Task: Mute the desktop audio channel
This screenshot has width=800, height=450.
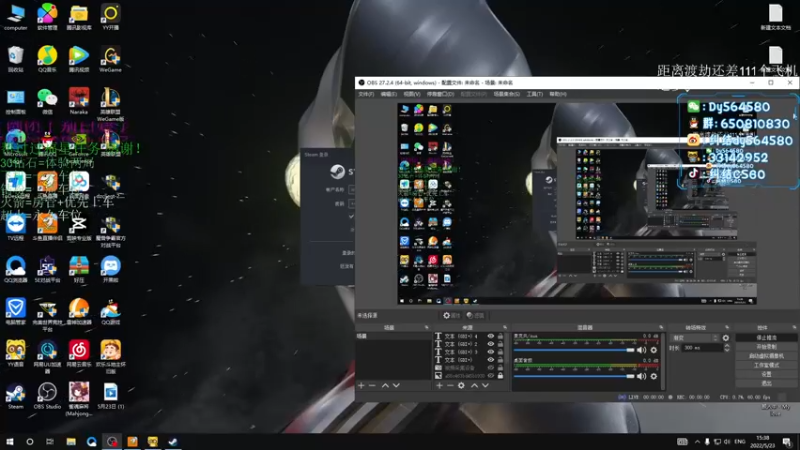Action: 641,376
